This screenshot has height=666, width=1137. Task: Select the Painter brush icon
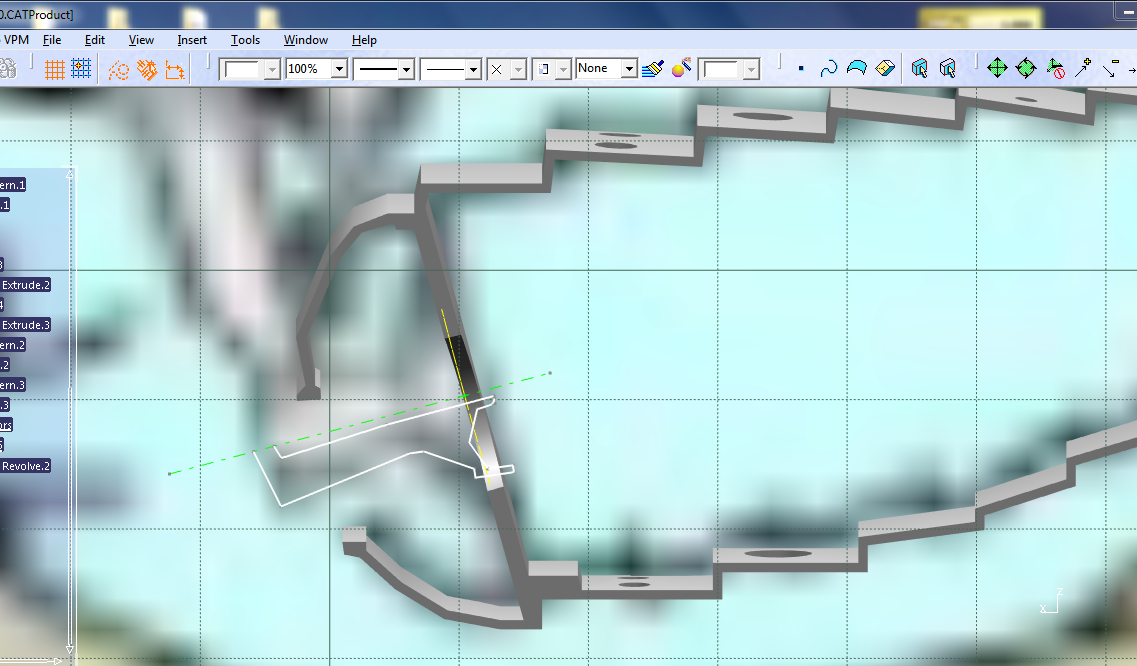(x=653, y=69)
